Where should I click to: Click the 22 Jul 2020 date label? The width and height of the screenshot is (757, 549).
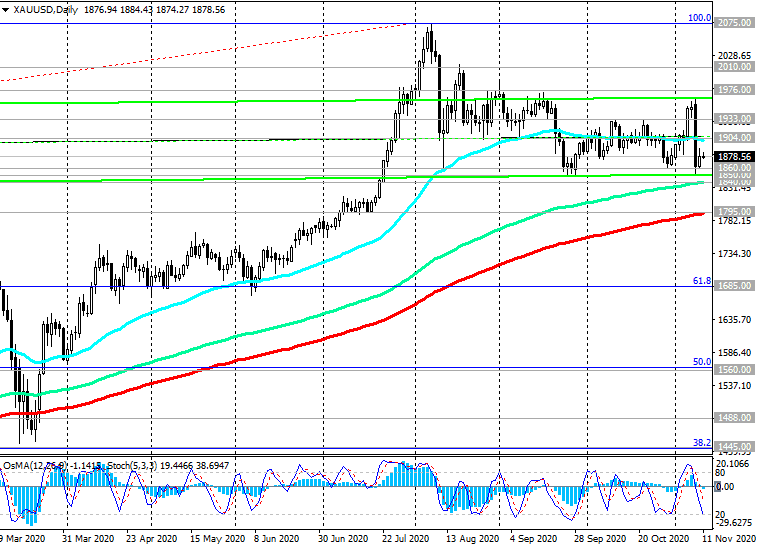coord(406,538)
